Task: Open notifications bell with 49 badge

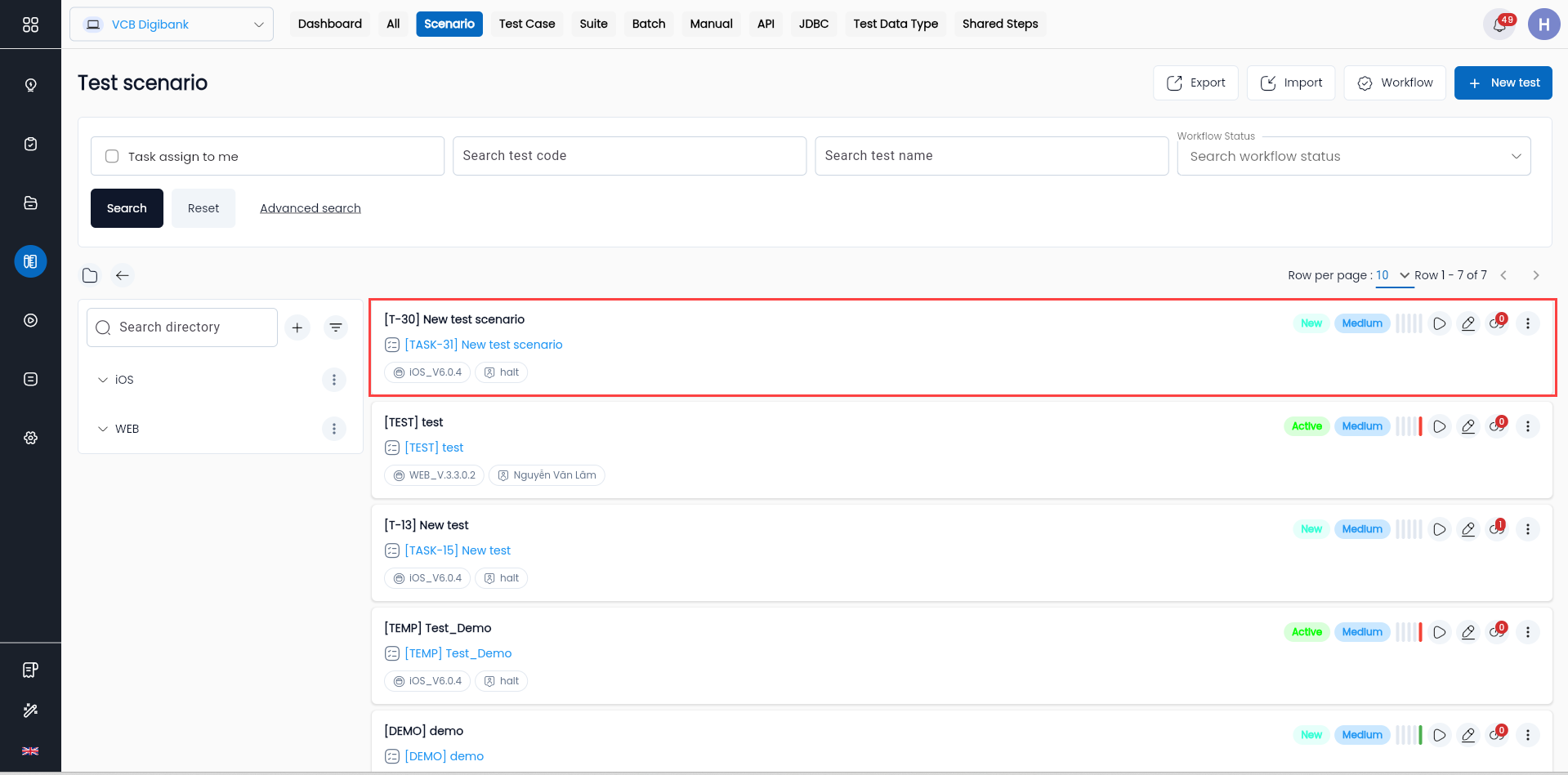Action: (1499, 24)
